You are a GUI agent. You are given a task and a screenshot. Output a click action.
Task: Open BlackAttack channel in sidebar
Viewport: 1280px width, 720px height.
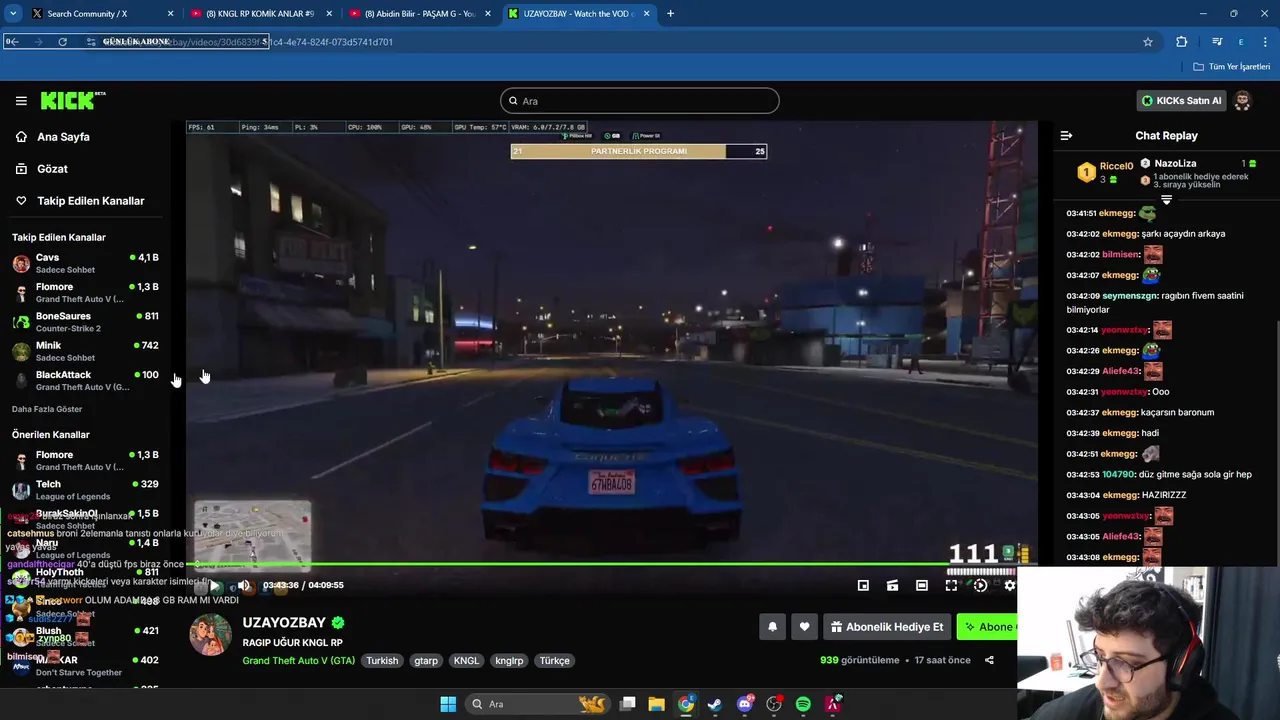(x=85, y=380)
